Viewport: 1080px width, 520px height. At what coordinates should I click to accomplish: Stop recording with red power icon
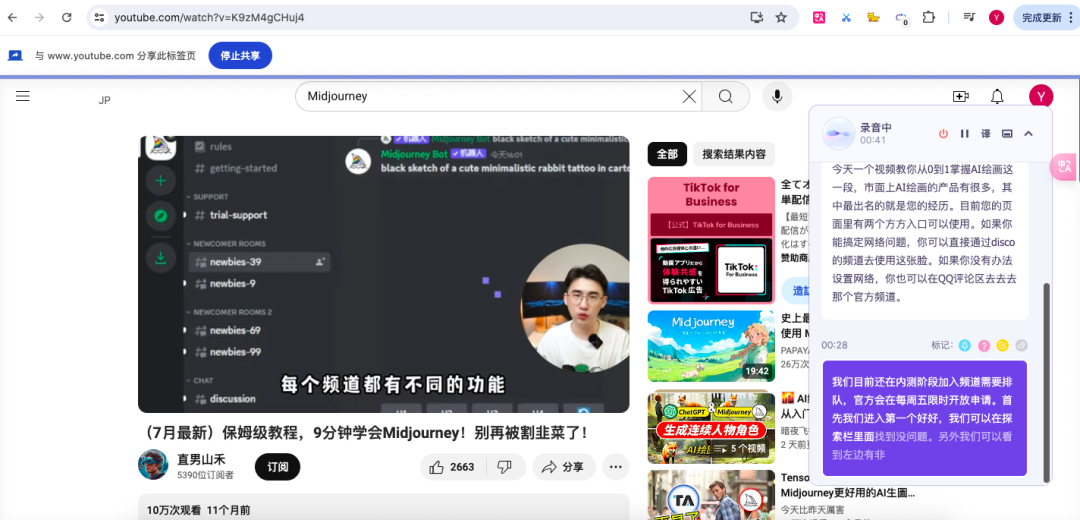(x=943, y=134)
